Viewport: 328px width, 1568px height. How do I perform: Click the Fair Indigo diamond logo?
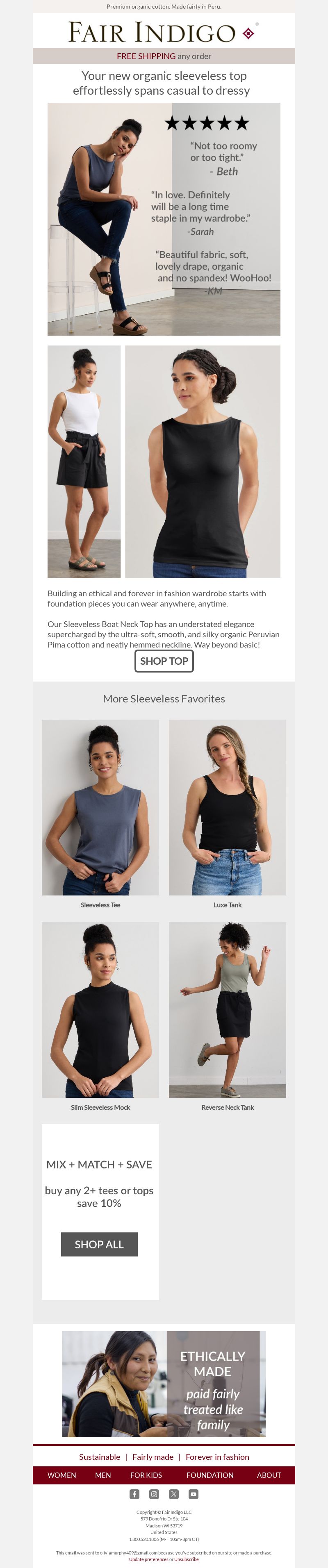click(x=248, y=33)
